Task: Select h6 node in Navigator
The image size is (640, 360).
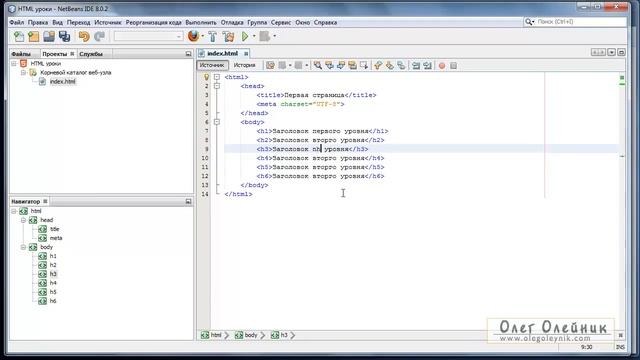Action: tap(53, 301)
